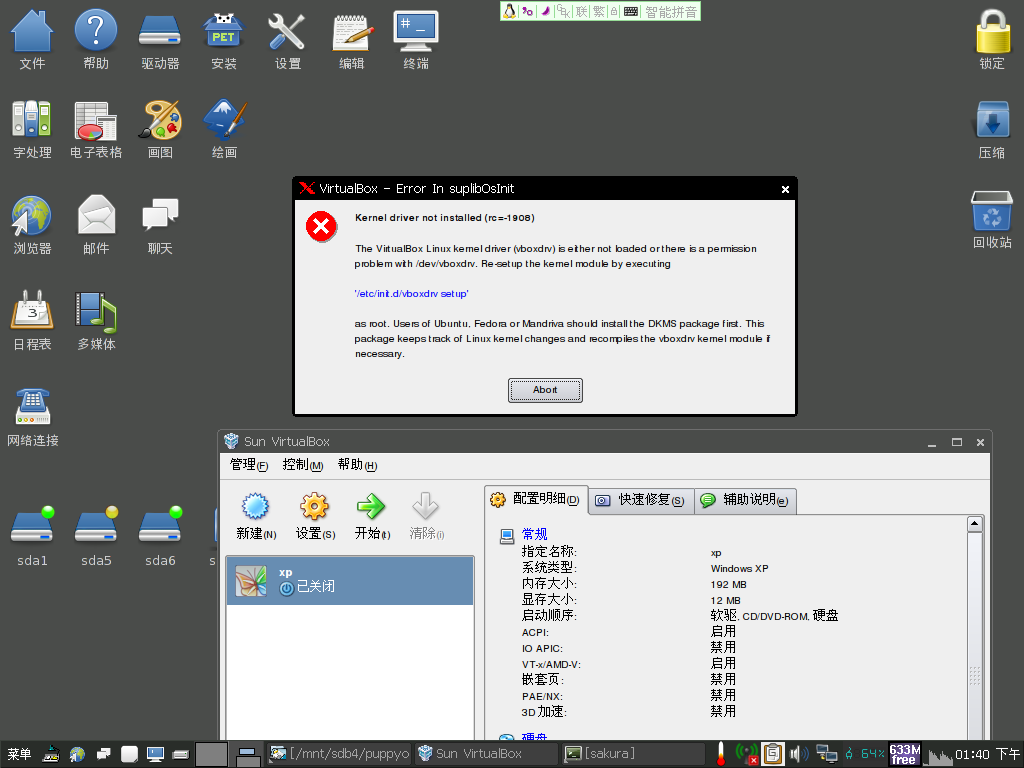Image resolution: width=1024 pixels, height=768 pixels.
Task: Click the Sun VirtualBox taskbar entry
Action: tap(487, 754)
